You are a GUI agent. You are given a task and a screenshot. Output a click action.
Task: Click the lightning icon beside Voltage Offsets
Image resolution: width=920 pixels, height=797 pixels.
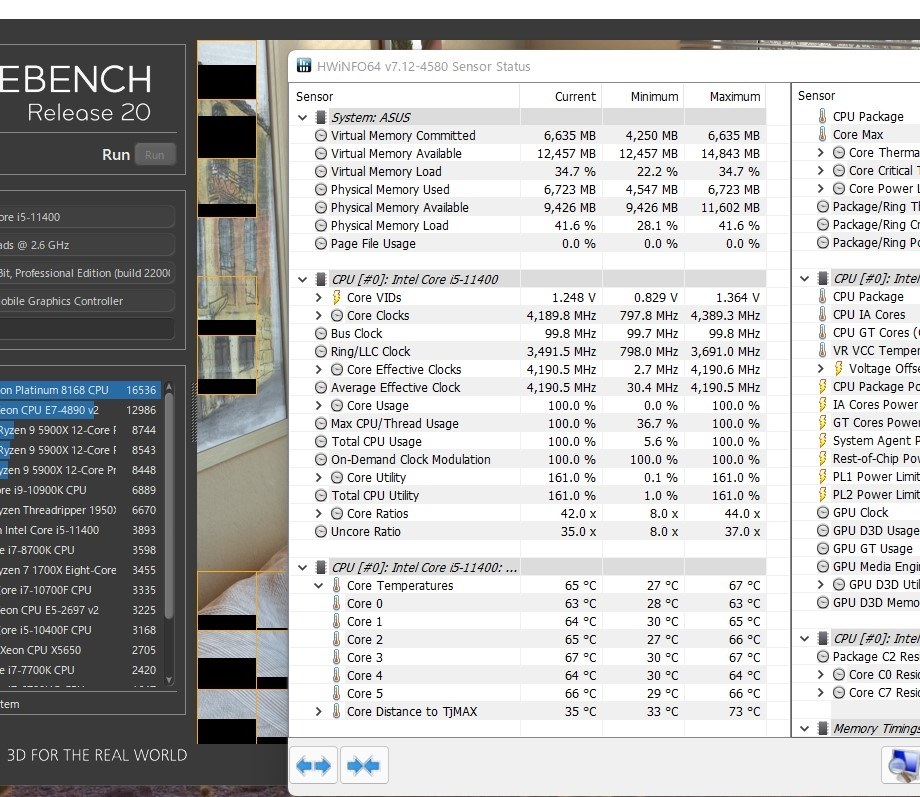[838, 368]
